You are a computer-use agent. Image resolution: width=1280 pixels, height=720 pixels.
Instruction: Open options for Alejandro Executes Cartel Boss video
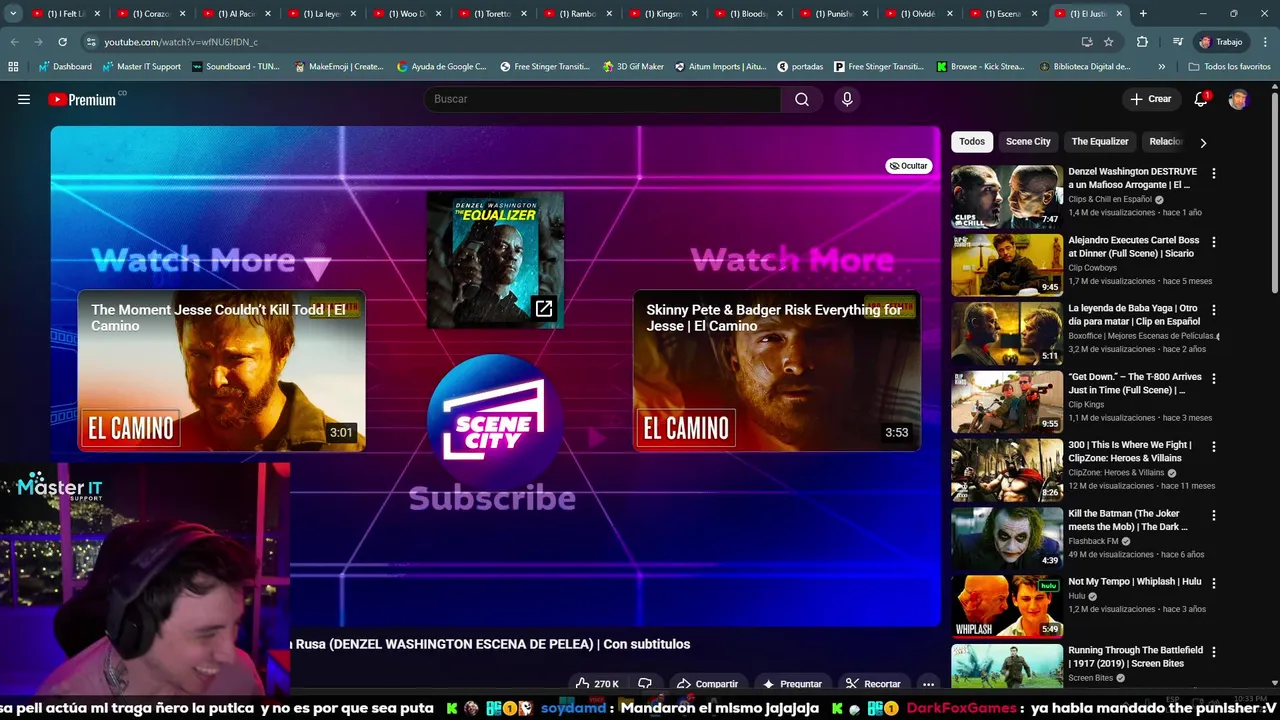pos(1214,242)
